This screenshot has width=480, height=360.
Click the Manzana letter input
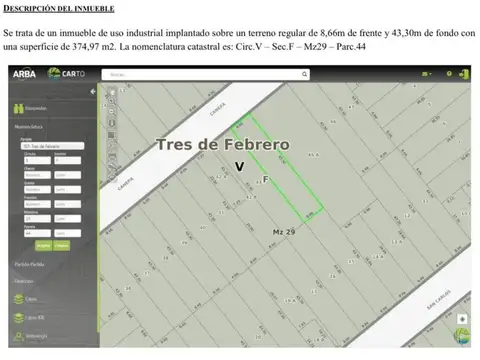coord(68,219)
